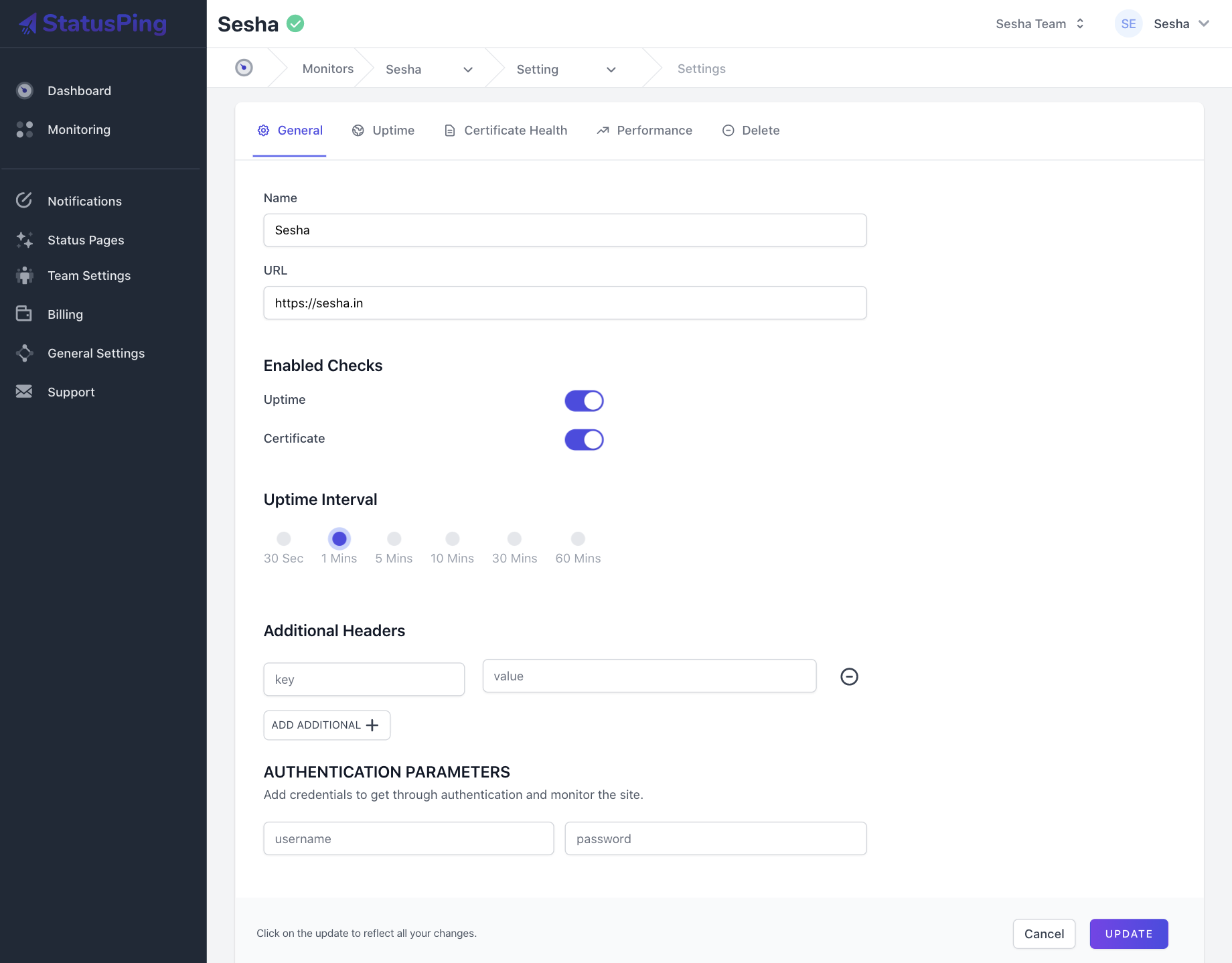
Task: Select the 5 Mins uptime interval
Action: click(394, 538)
